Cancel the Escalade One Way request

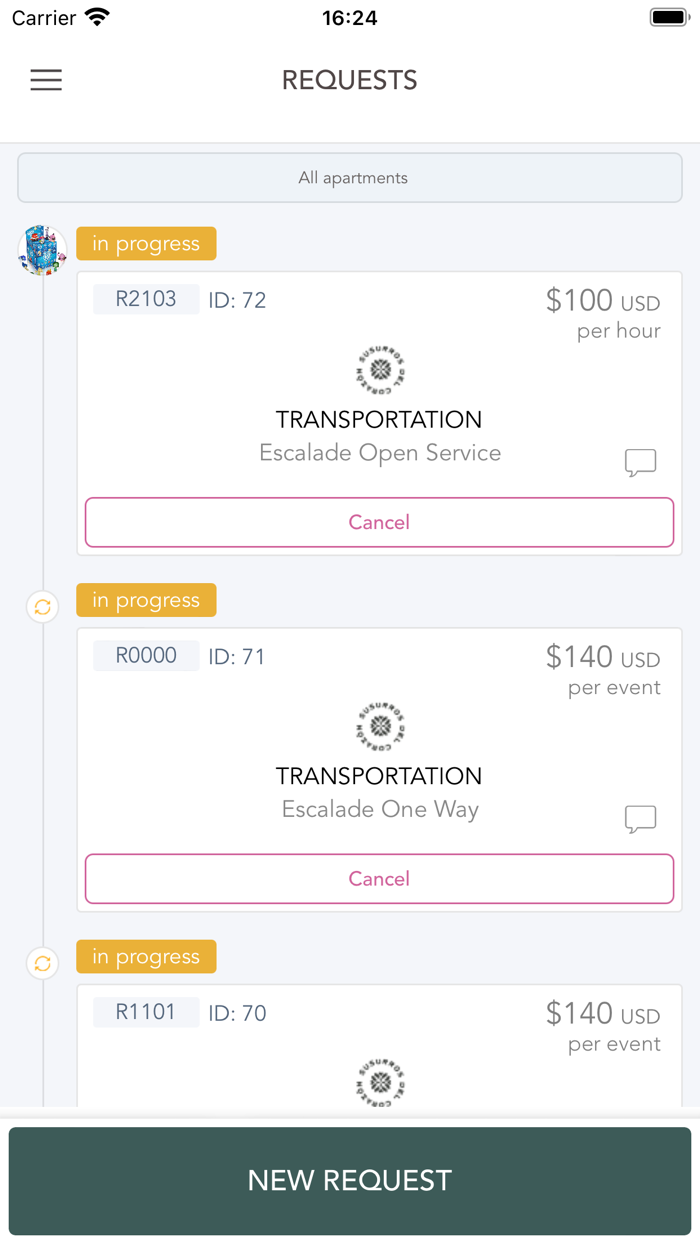[x=379, y=879]
